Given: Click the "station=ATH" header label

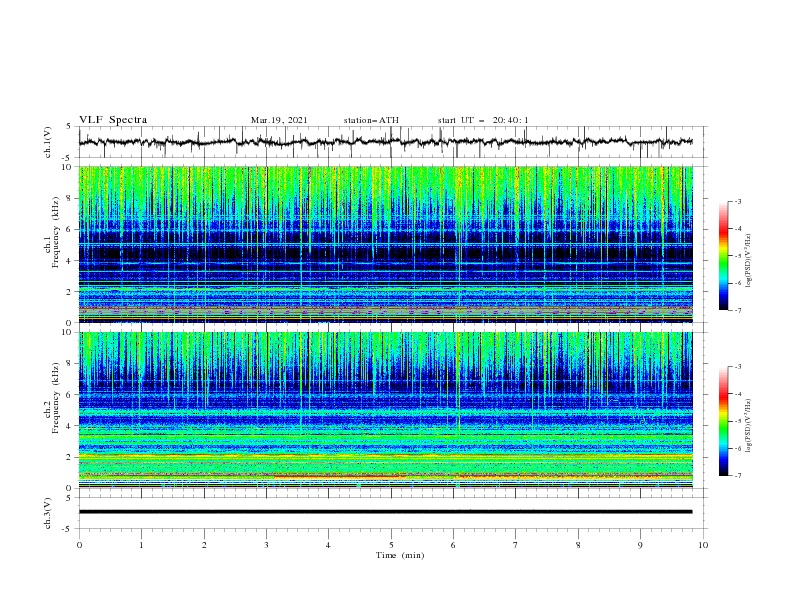Looking at the screenshot, I should (x=371, y=120).
